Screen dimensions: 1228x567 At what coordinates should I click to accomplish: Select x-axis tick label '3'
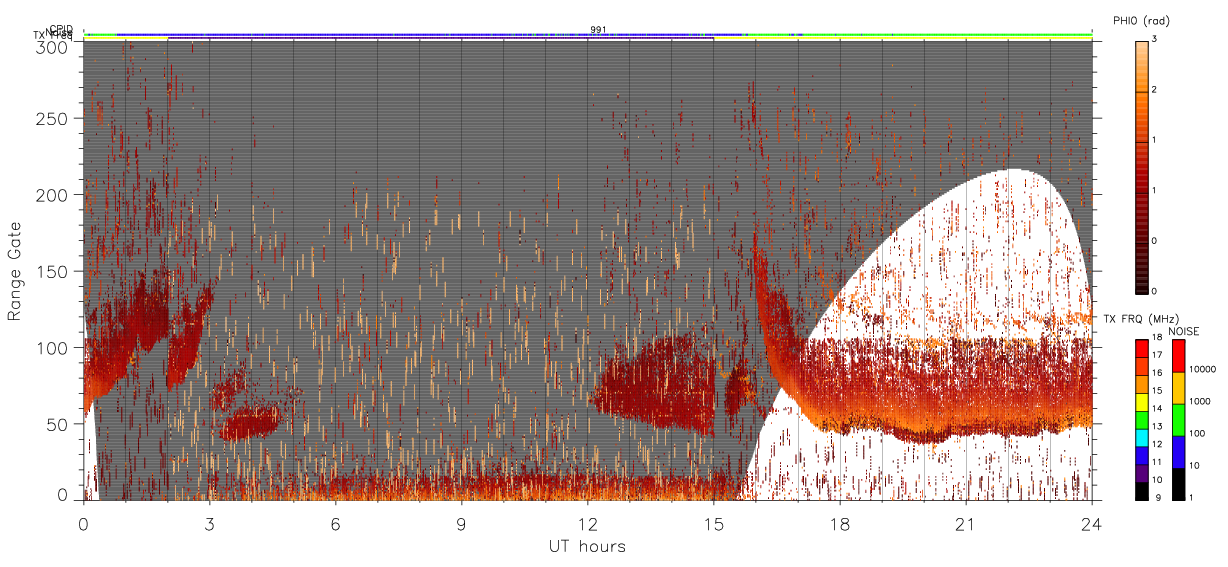[210, 524]
